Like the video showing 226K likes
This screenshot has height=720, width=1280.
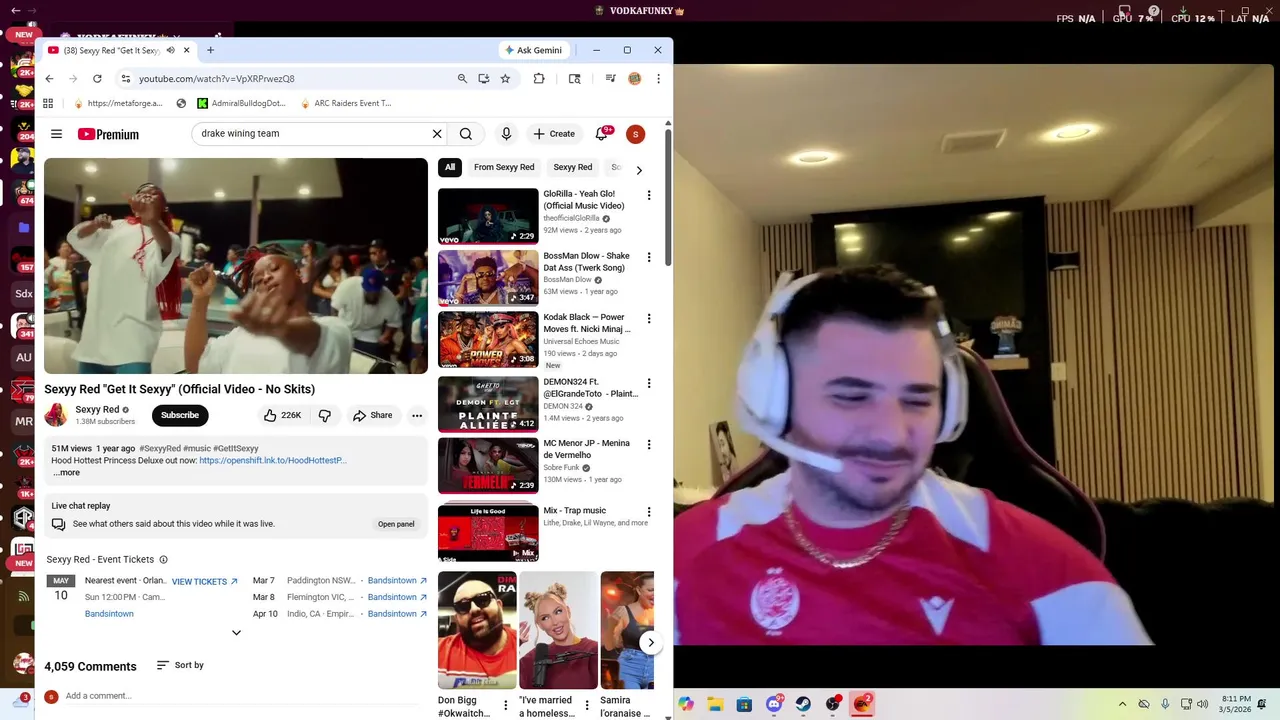(x=282, y=415)
